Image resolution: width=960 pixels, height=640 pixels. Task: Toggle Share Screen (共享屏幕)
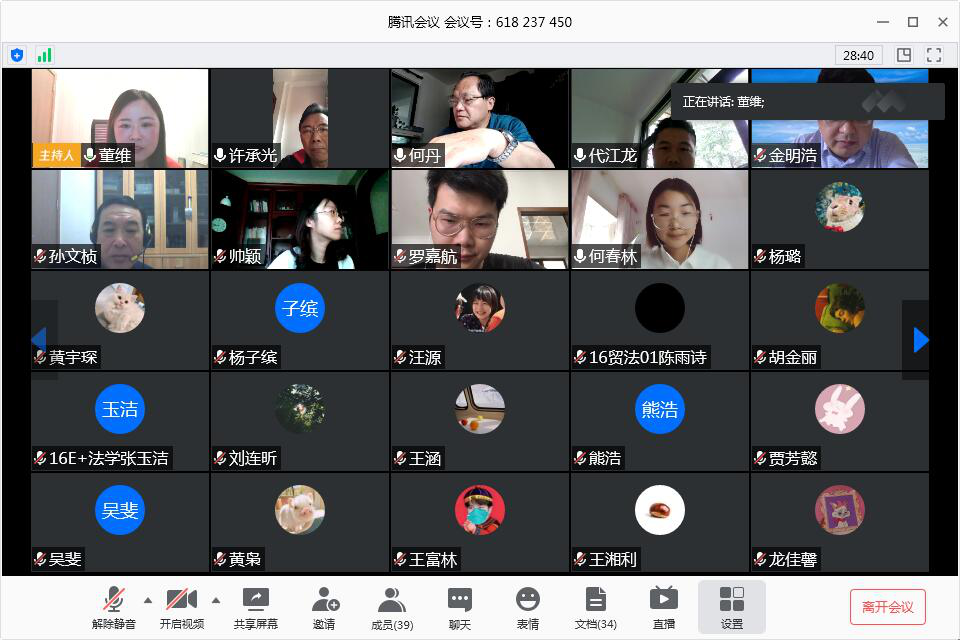click(x=256, y=607)
